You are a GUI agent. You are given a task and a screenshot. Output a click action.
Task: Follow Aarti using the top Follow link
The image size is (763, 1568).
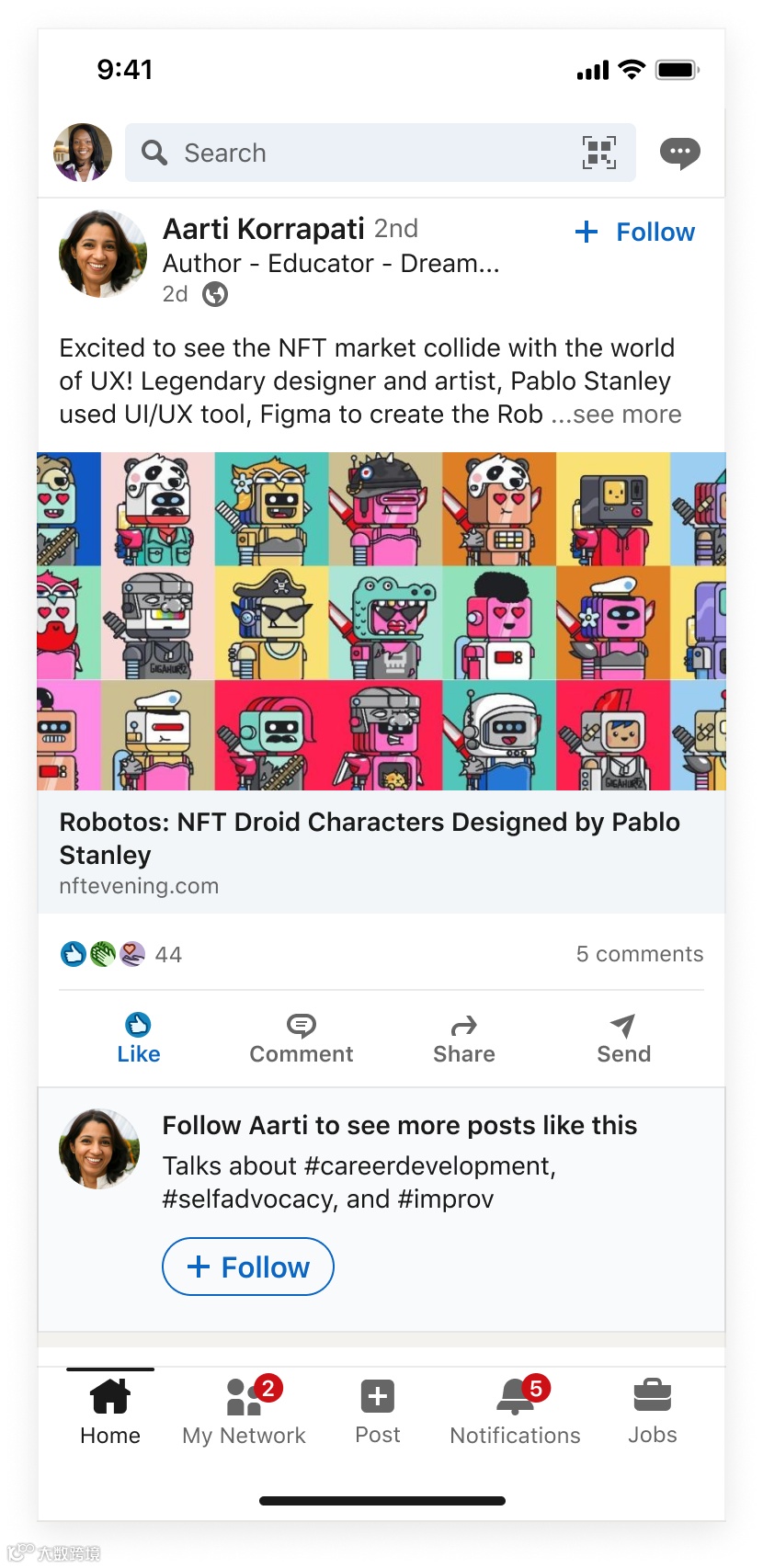click(x=635, y=232)
